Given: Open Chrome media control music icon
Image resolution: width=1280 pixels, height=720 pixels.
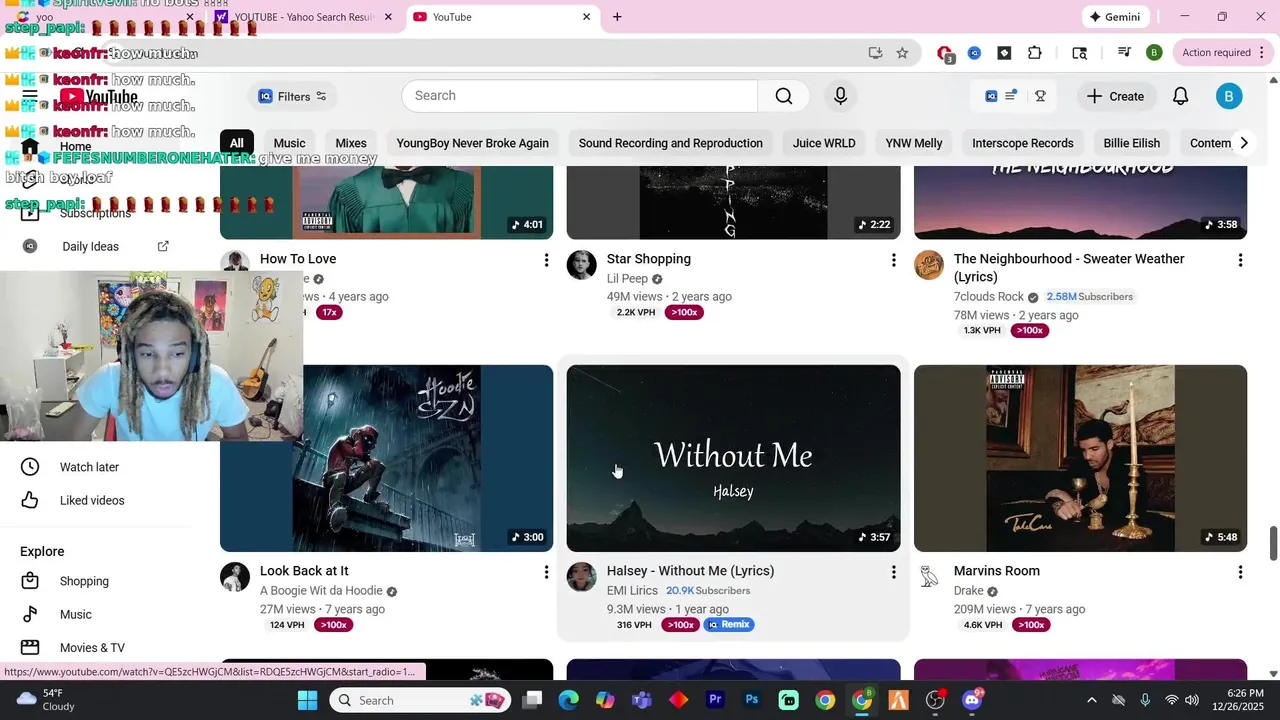Looking at the screenshot, I should (1124, 53).
